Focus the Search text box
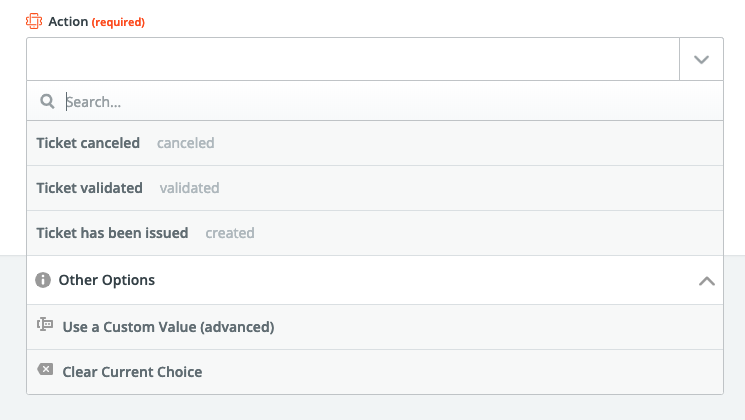This screenshot has width=745, height=420. pos(392,102)
